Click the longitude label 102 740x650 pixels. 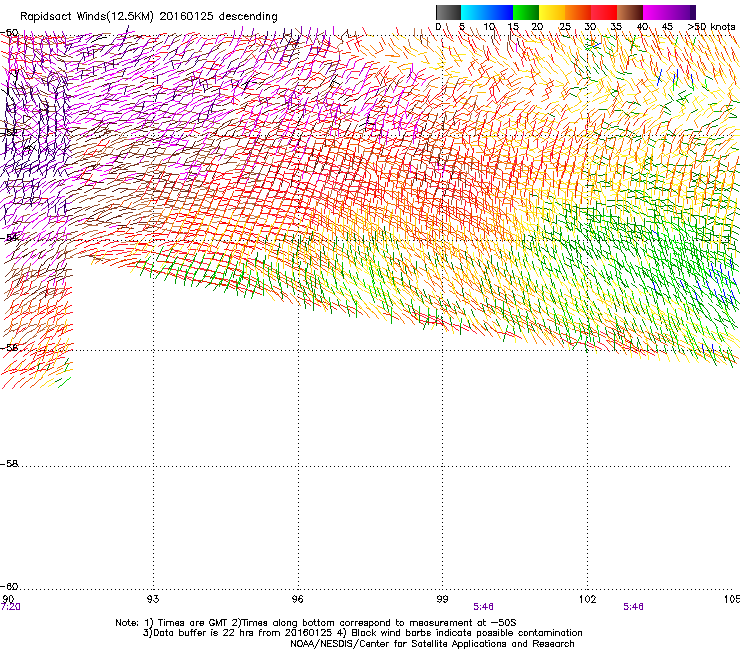tap(587, 599)
